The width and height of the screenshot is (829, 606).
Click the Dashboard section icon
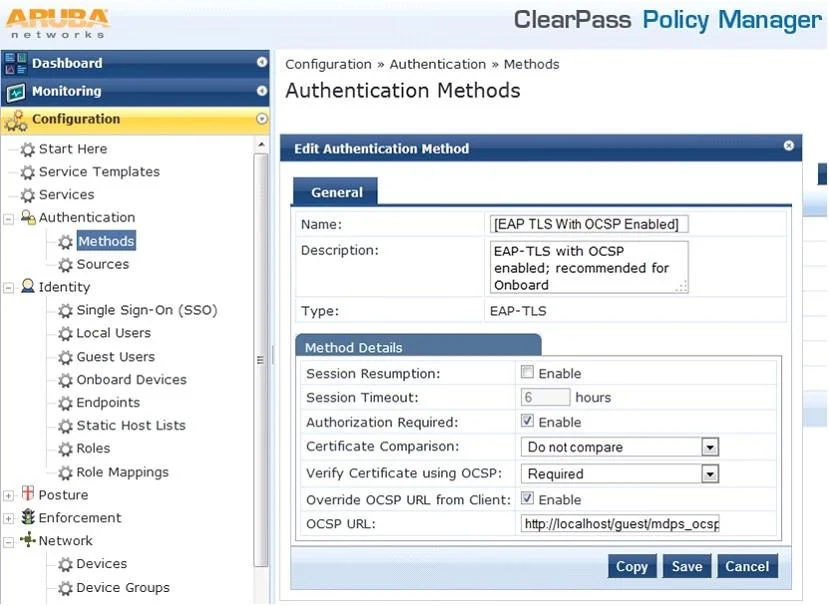click(x=15, y=63)
